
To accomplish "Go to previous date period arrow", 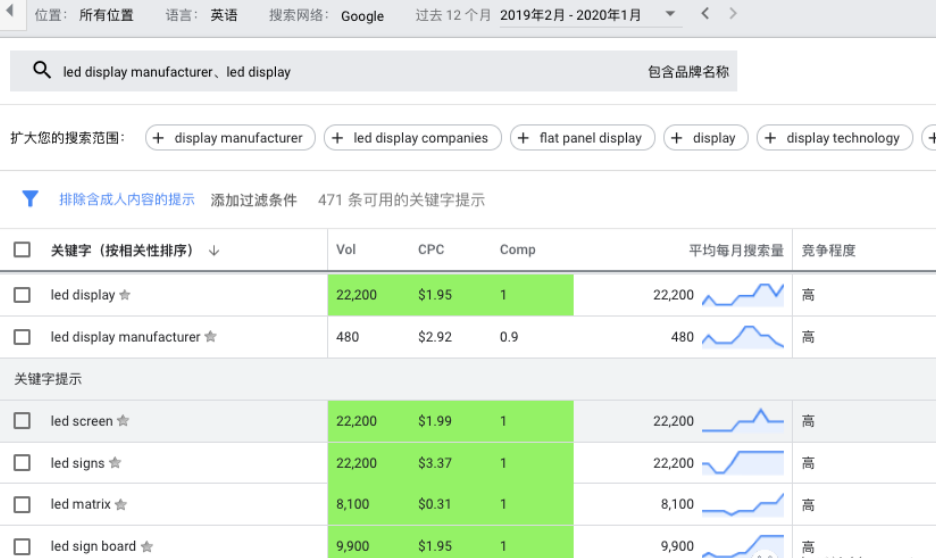I will pyautogui.click(x=705, y=14).
